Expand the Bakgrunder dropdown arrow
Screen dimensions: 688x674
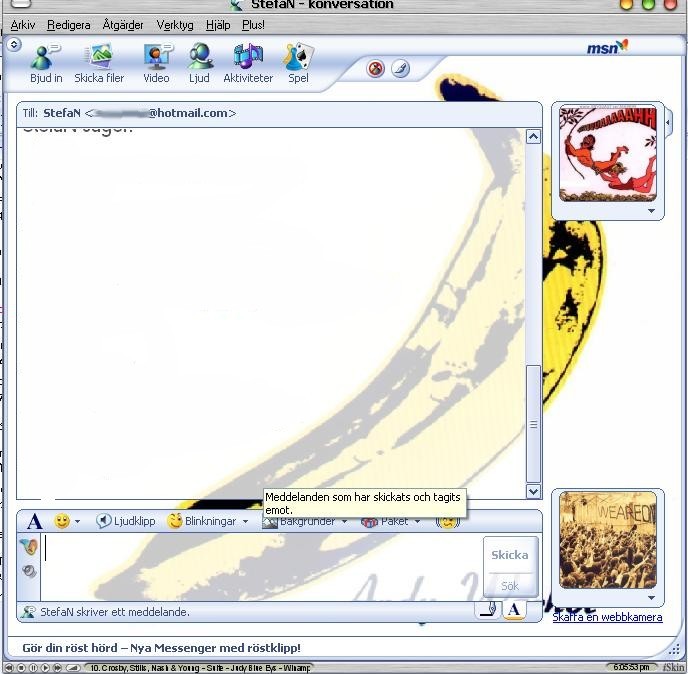coord(344,522)
